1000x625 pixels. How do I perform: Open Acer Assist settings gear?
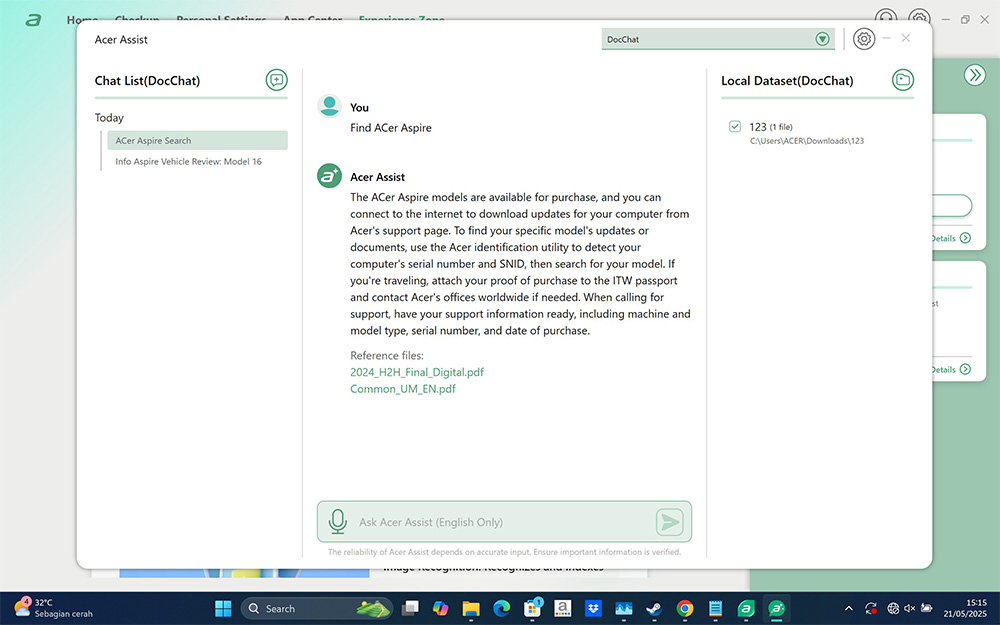864,39
